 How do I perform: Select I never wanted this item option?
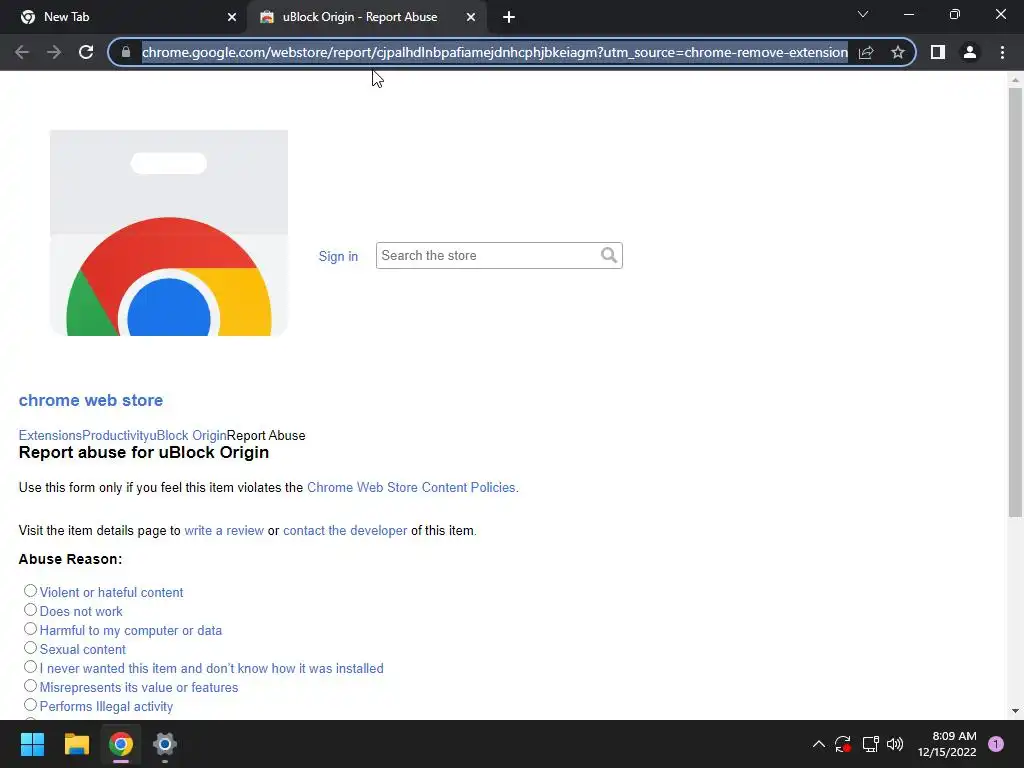[x=30, y=666]
